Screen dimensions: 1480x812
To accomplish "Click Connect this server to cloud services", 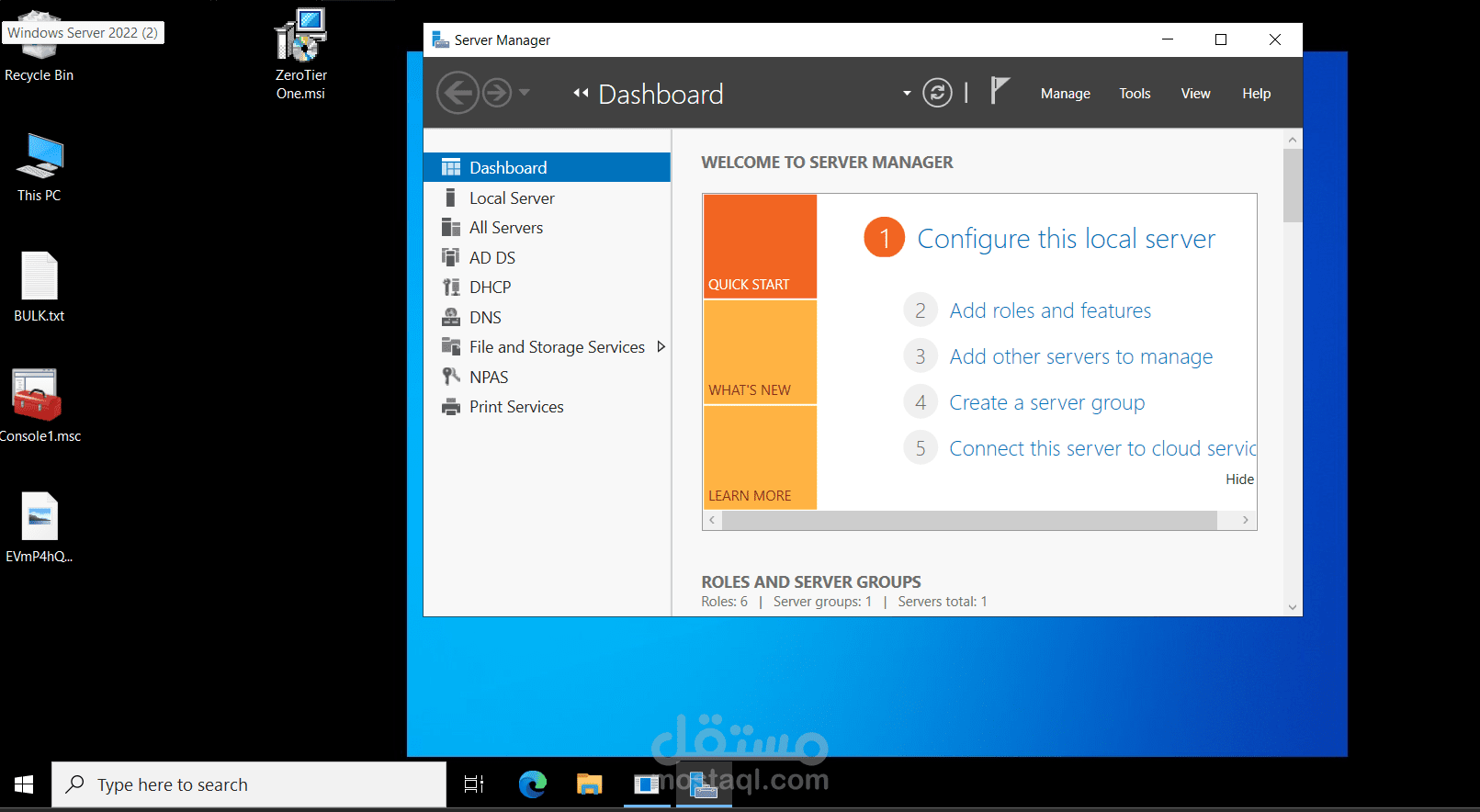I will pyautogui.click(x=1102, y=448).
